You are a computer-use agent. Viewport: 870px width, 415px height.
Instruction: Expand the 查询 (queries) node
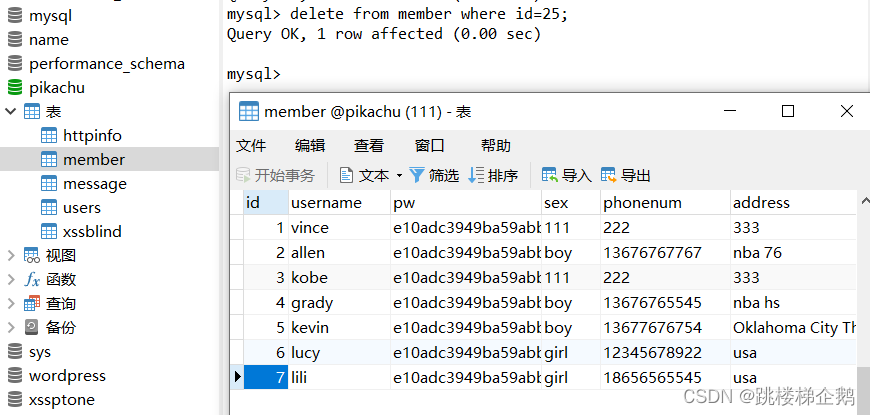(x=11, y=303)
